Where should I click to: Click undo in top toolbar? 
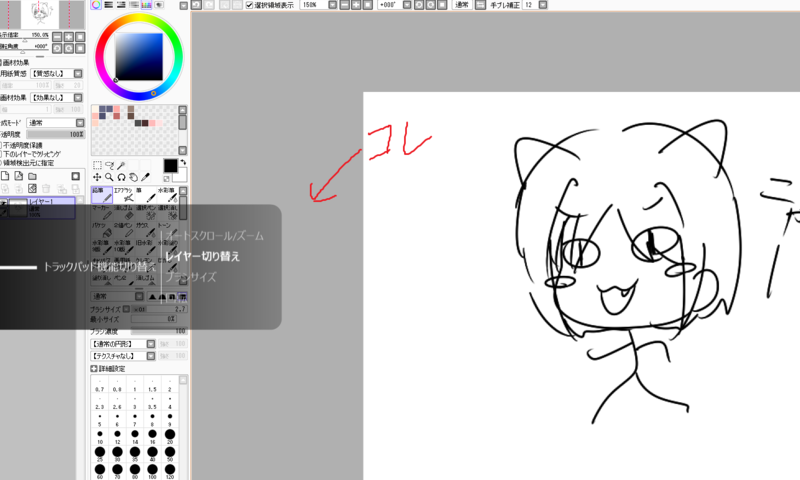pyautogui.click(x=196, y=5)
